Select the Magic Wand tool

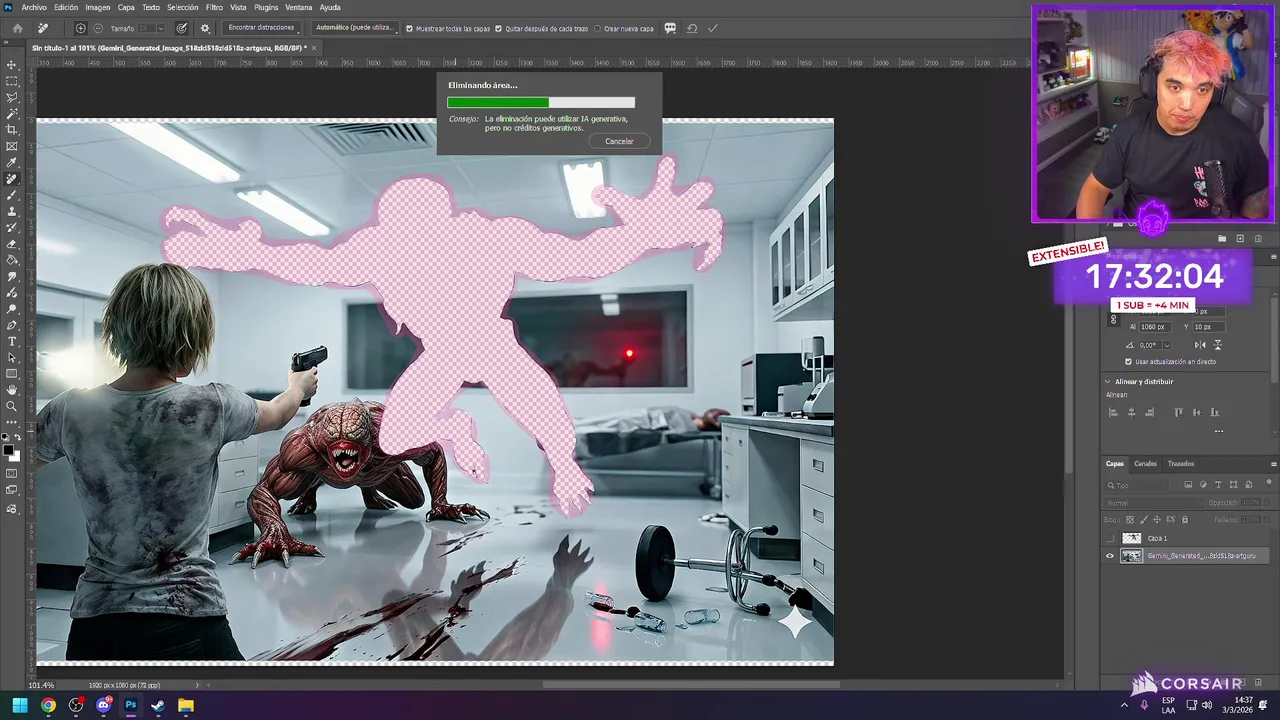point(12,114)
